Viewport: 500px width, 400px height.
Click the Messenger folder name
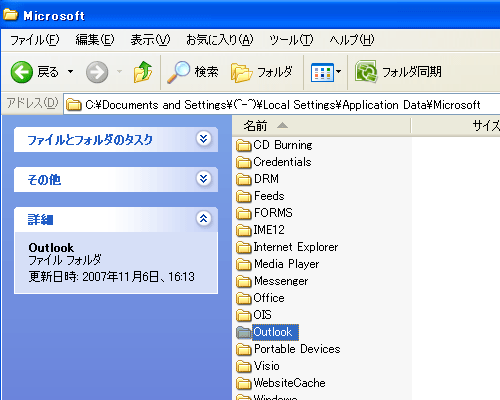point(281,281)
